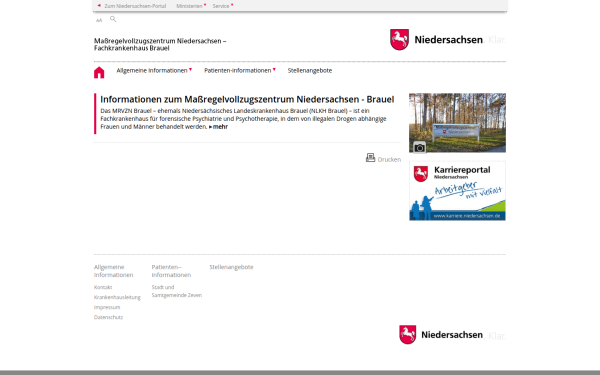
Task: Open footer Allgemeine Informationen heading
Action: pyautogui.click(x=113, y=271)
